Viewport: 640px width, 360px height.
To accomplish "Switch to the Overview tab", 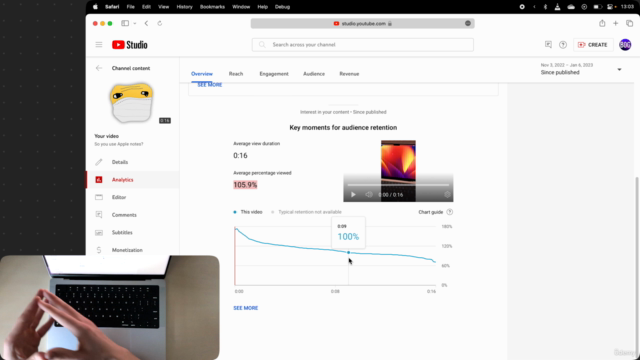I will coord(202,74).
